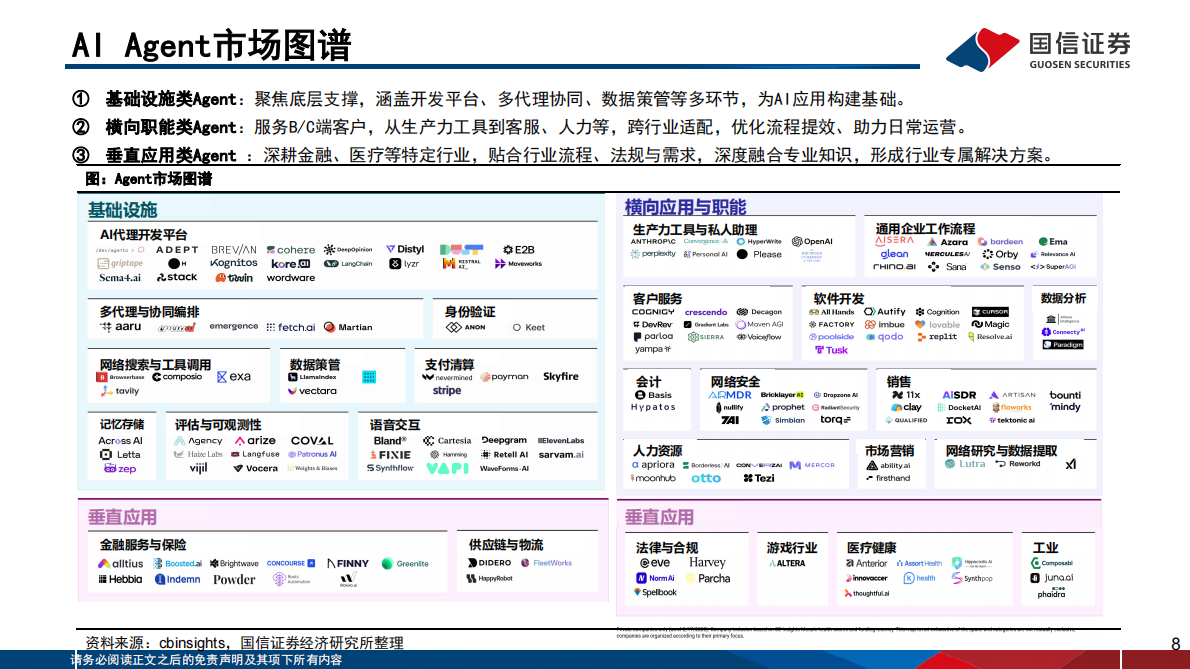This screenshot has width=1190, height=669.
Task: Click the Harvey logo
Action: pyautogui.click(x=707, y=563)
